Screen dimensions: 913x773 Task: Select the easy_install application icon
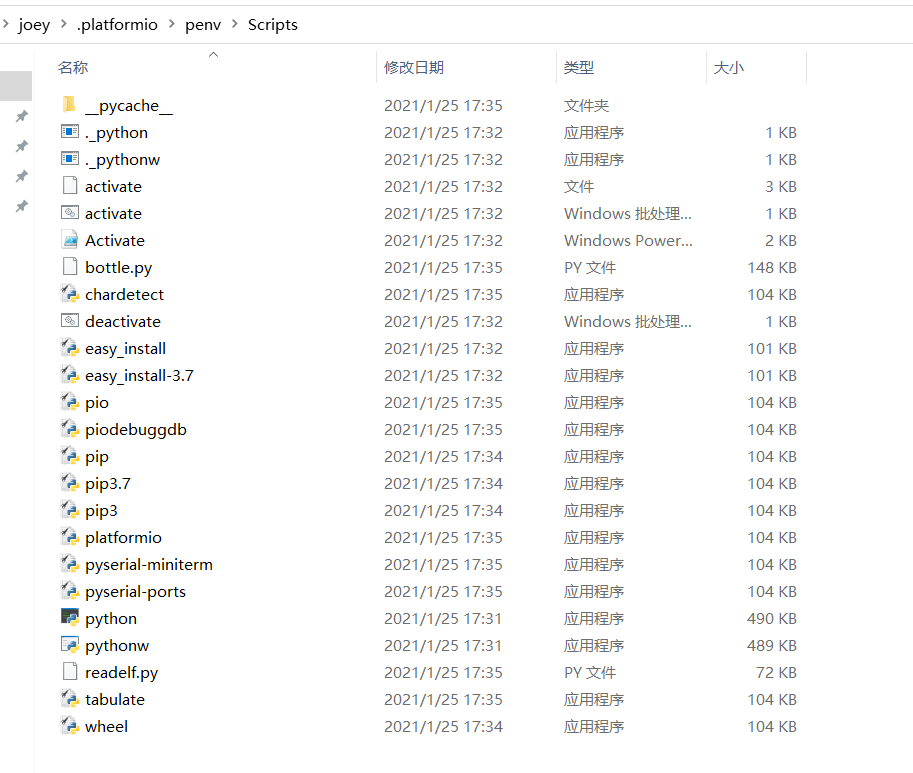(69, 348)
